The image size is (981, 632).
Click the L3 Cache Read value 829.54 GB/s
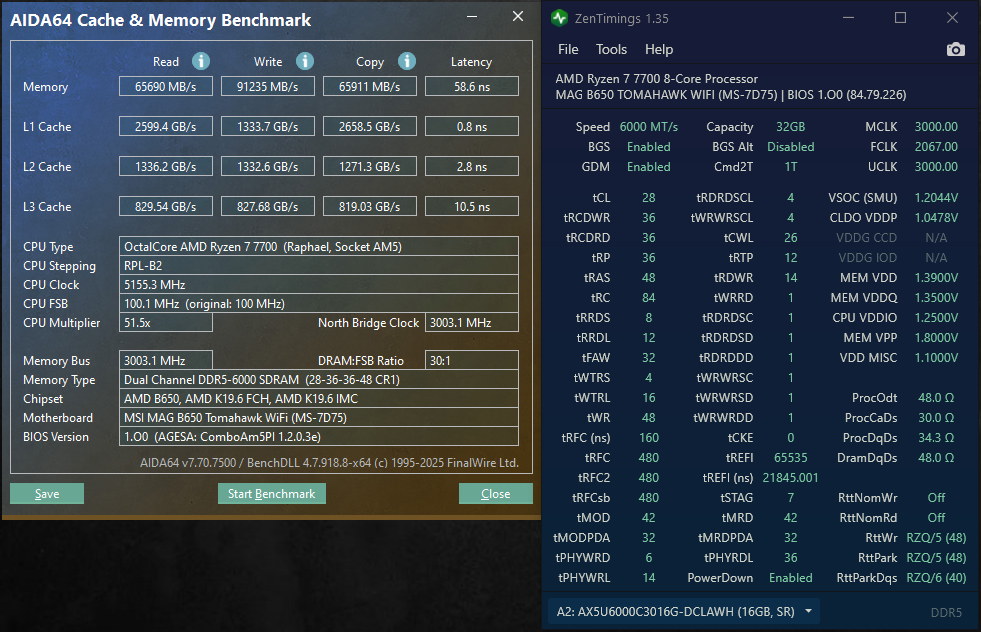[166, 206]
